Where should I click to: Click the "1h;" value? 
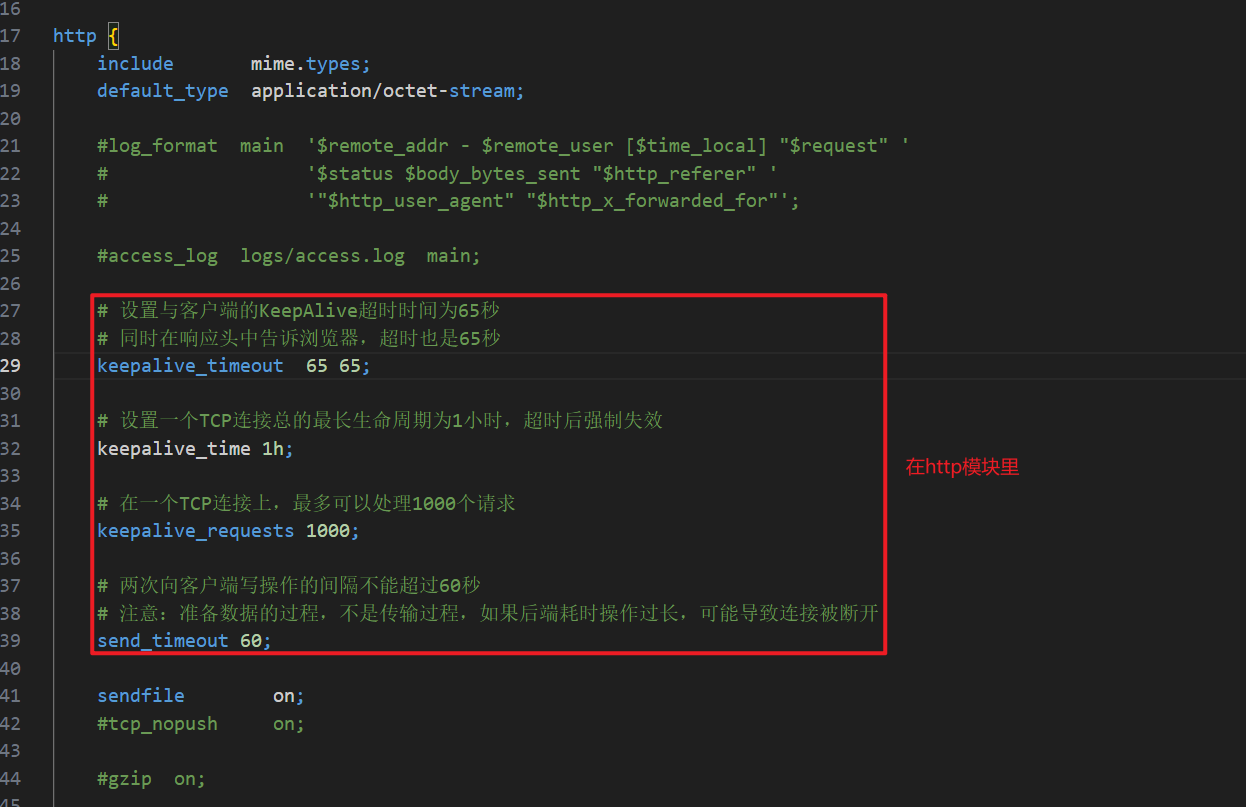coord(279,449)
